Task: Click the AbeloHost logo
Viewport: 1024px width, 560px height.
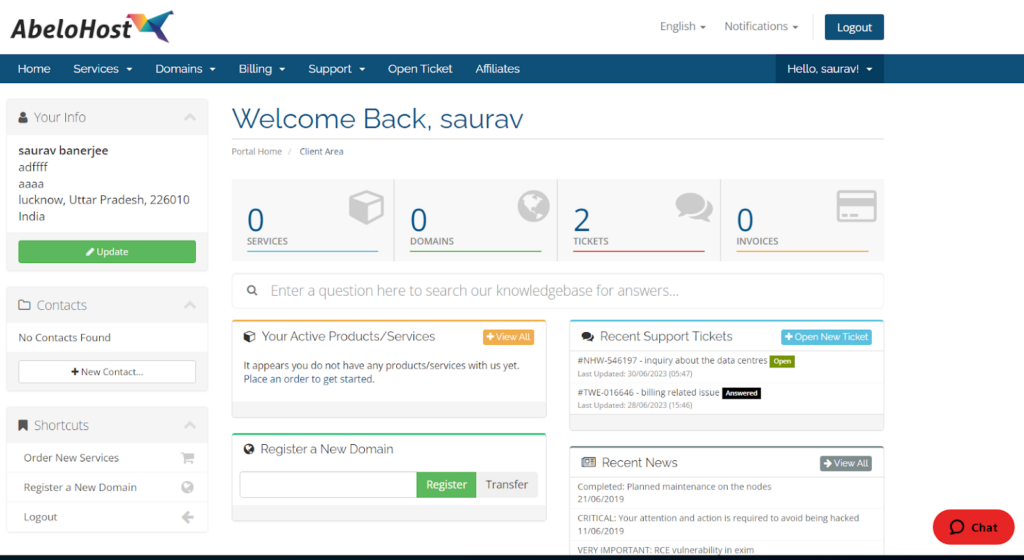Action: (x=92, y=27)
